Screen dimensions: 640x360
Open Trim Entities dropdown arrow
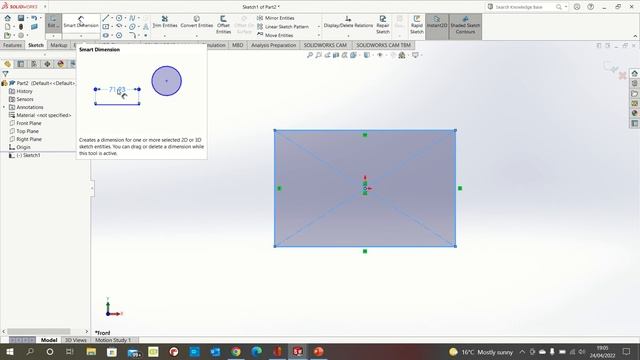pos(165,36)
